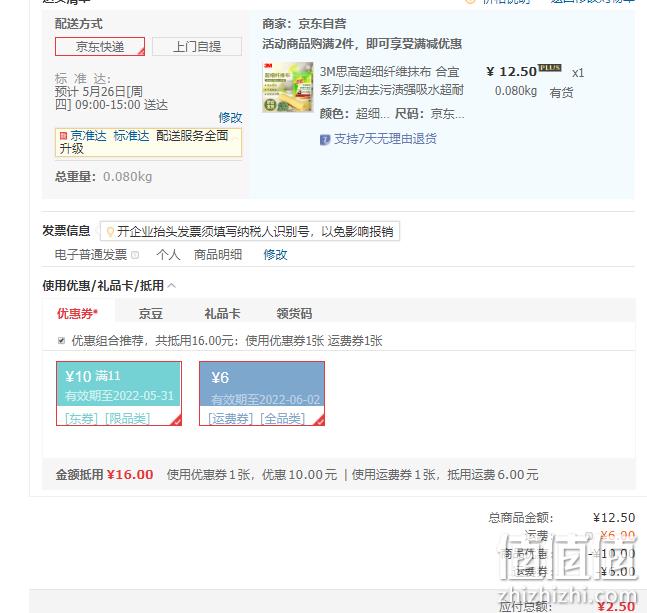
Task: Select the ¥6 运费券 coupon card
Action: coord(262,393)
